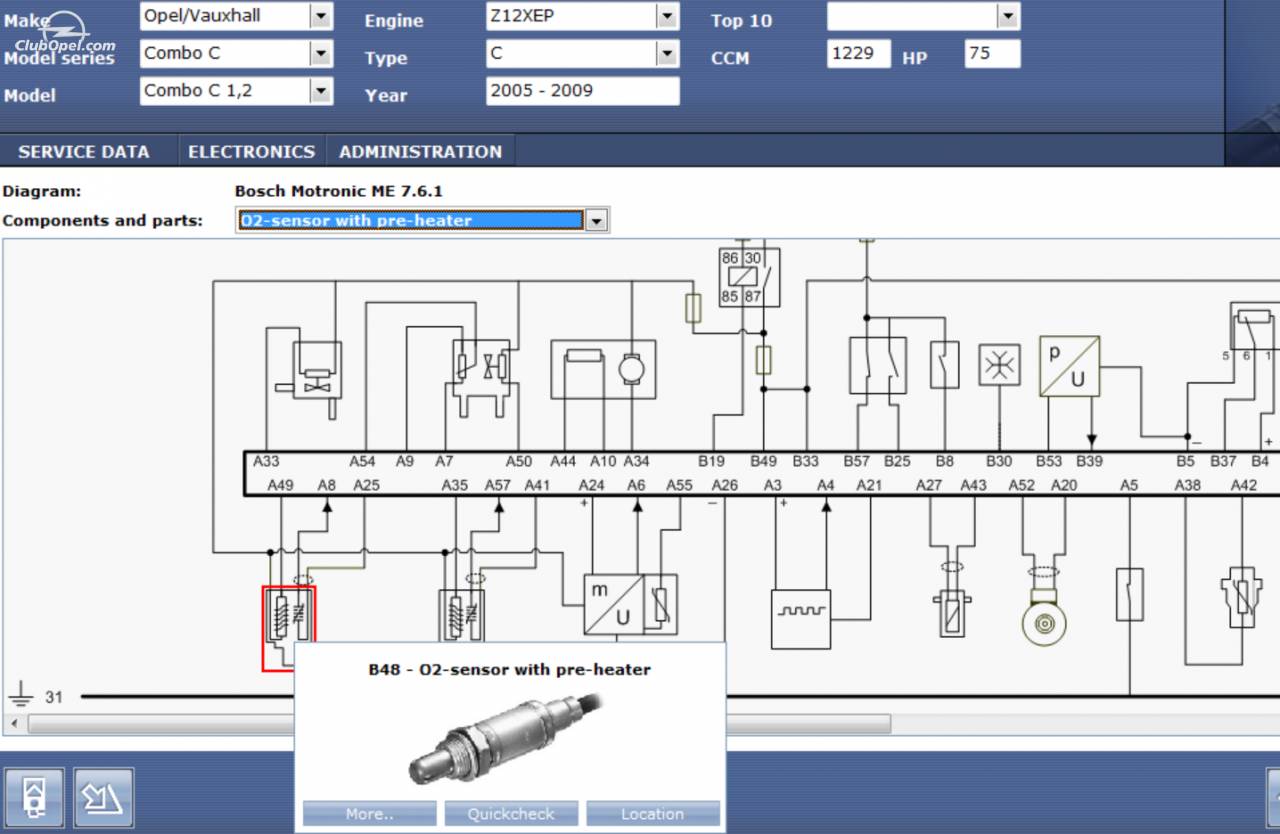The height and width of the screenshot is (834, 1280).
Task: Open the Model dropdown arrow
Action: 321,91
